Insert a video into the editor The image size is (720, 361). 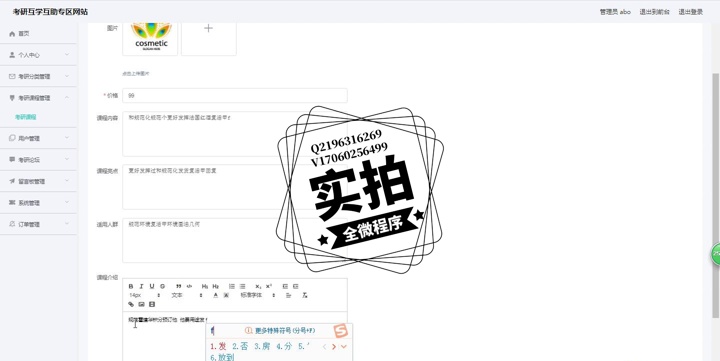[152, 304]
